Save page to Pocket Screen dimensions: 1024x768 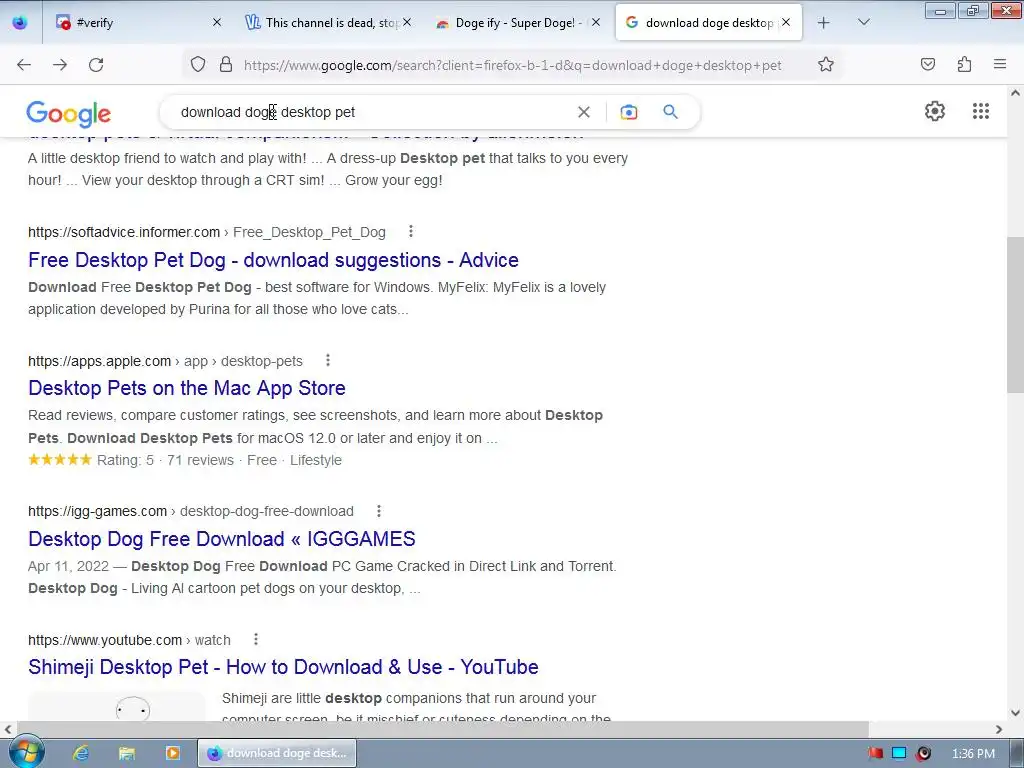pyautogui.click(x=927, y=64)
